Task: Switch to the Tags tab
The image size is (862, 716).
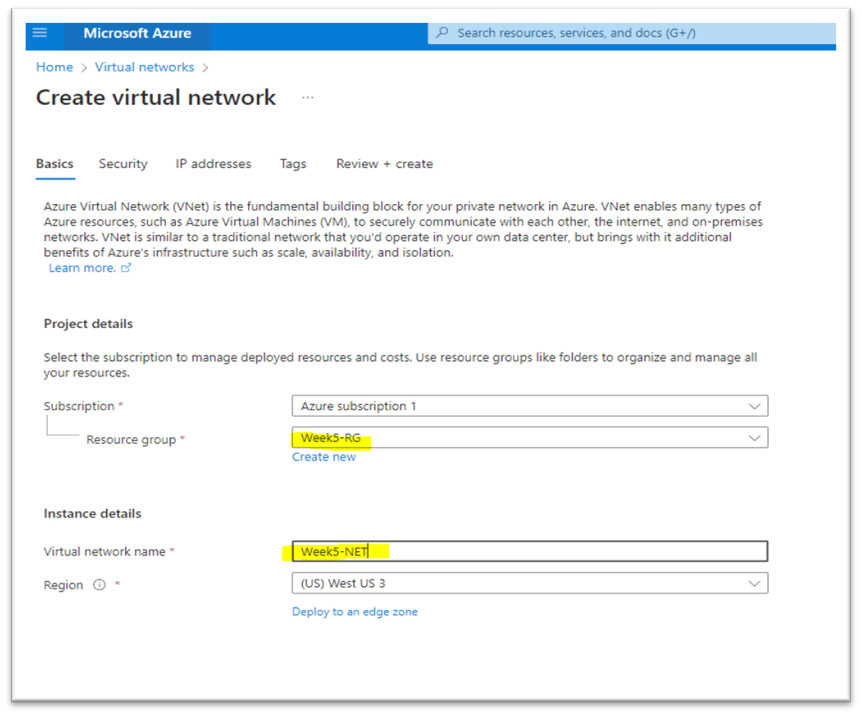Action: 293,164
